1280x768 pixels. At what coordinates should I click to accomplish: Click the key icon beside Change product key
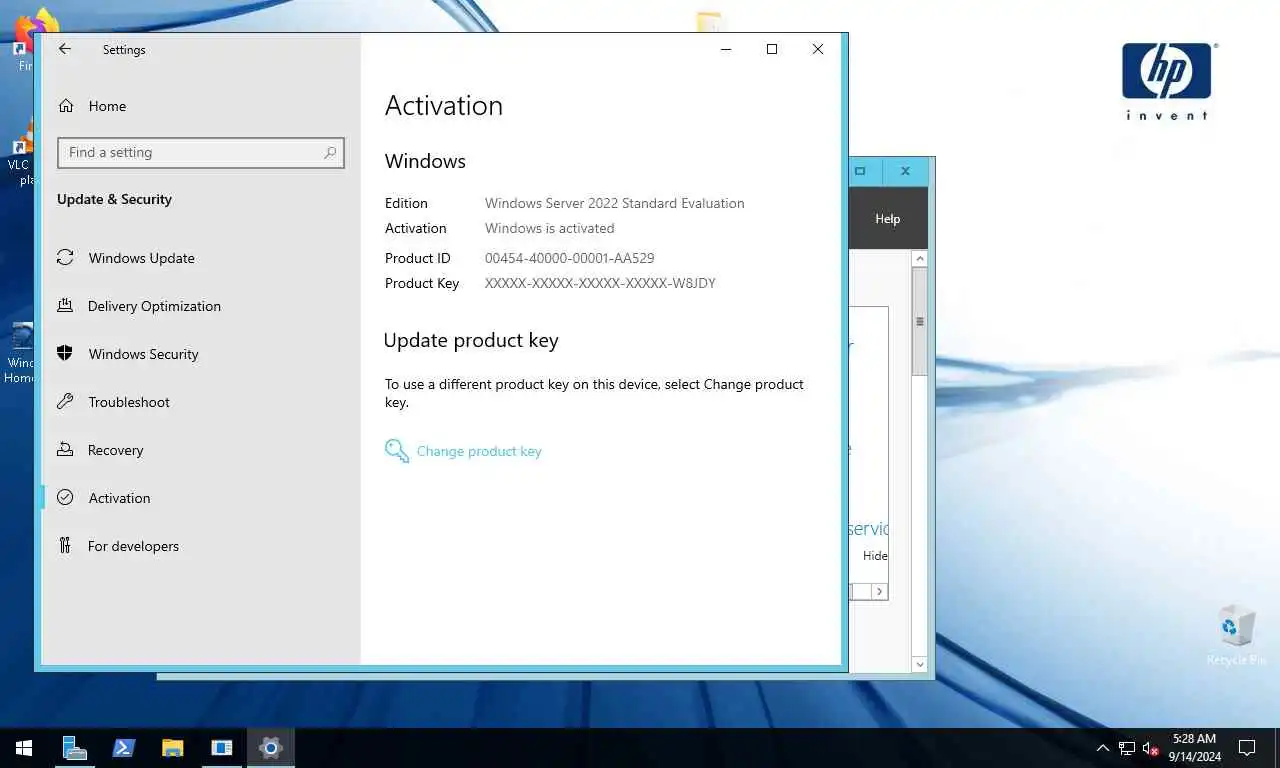coord(397,451)
